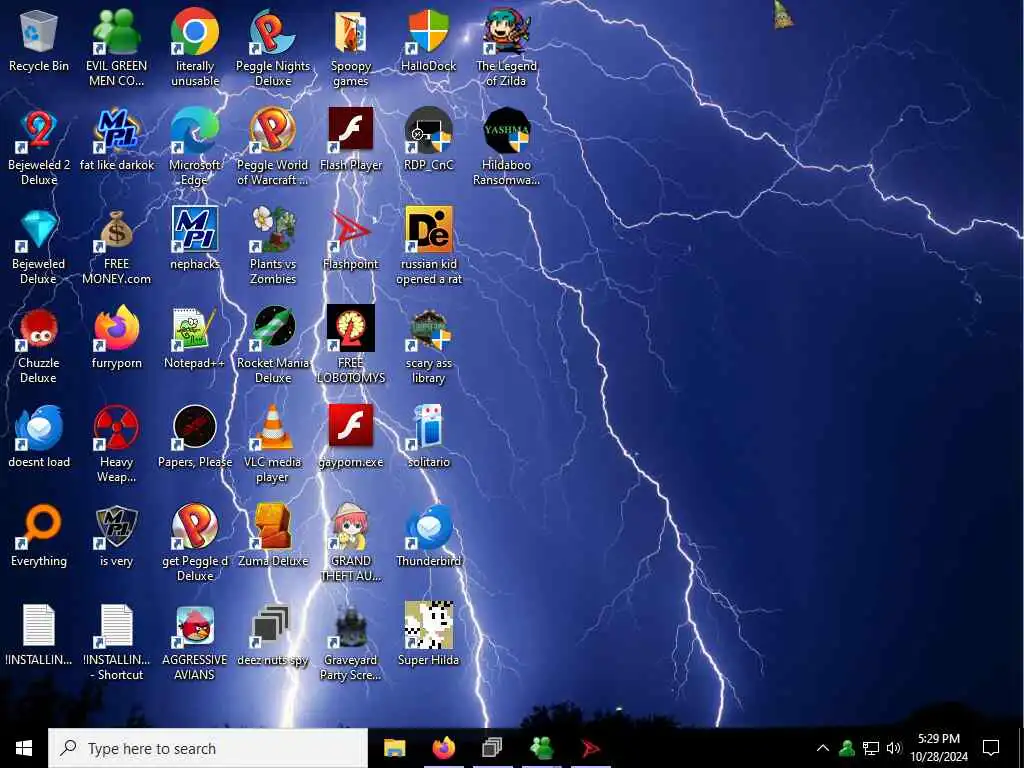Click the !INSTALLIN... text file icon
Image resolution: width=1024 pixels, height=768 pixels.
(x=39, y=626)
